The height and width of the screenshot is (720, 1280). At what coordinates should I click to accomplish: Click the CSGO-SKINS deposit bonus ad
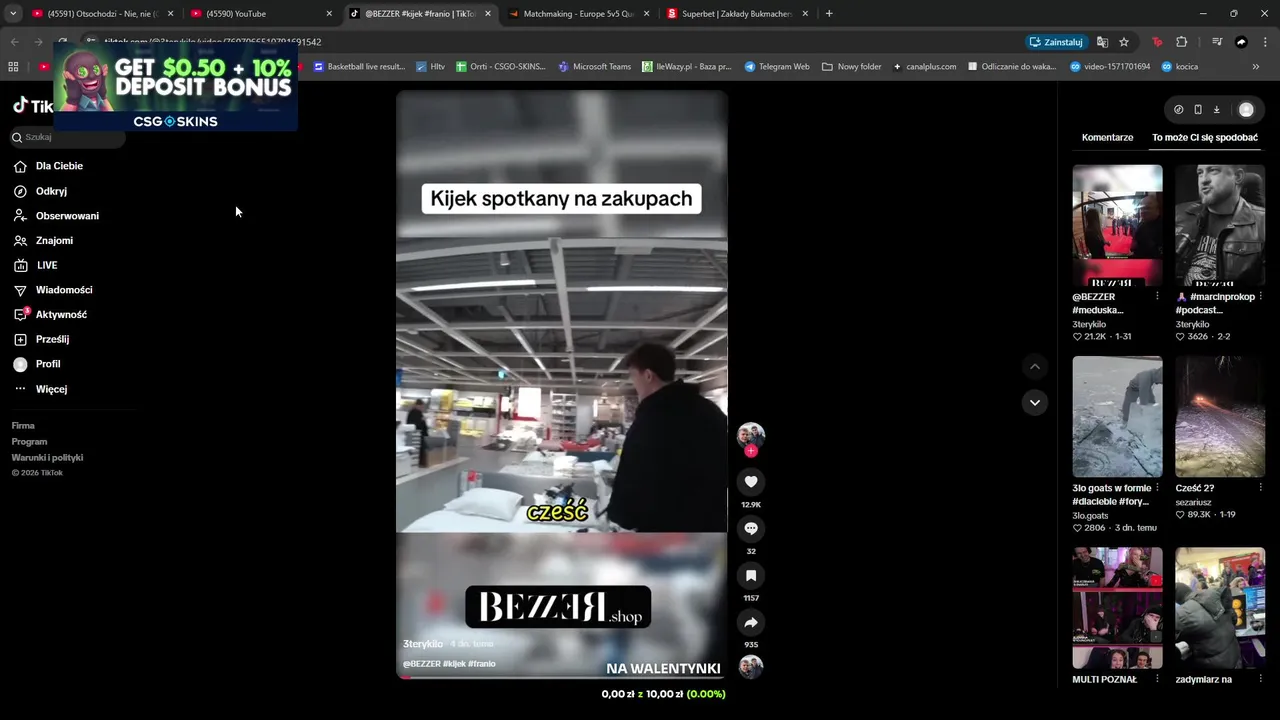point(176,87)
